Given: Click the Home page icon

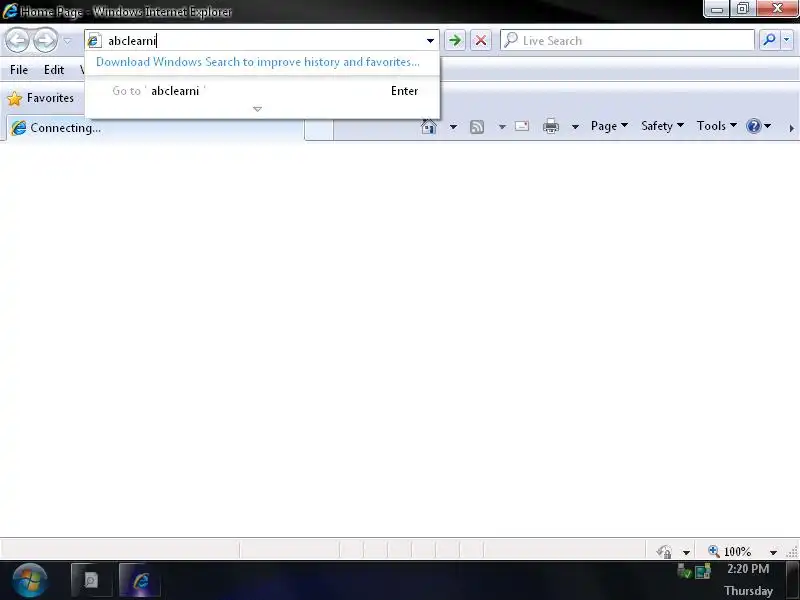Looking at the screenshot, I should pos(429,126).
